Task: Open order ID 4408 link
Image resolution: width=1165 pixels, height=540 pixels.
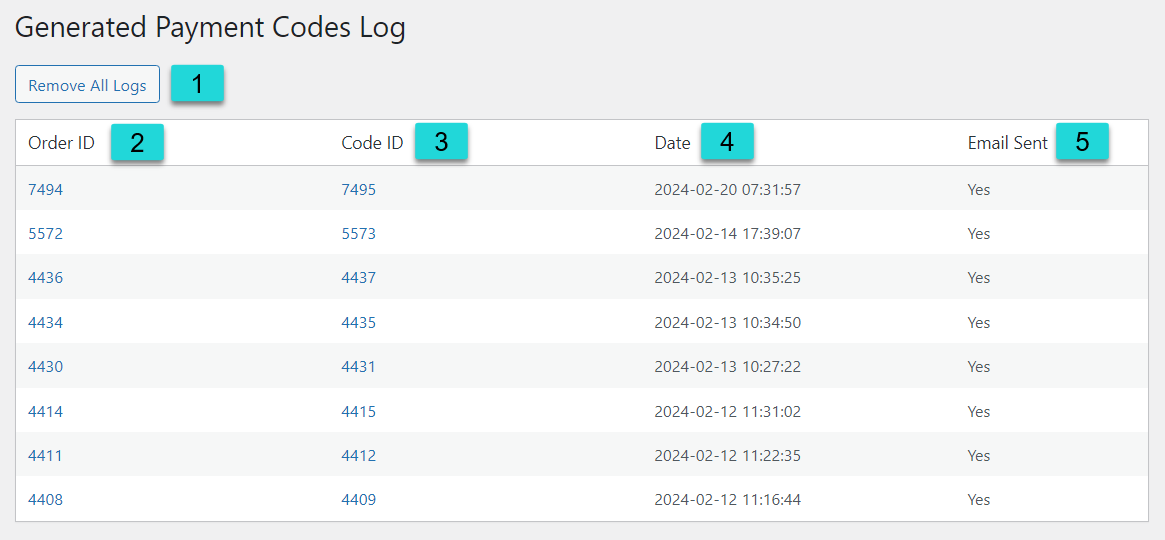Action: [45, 500]
